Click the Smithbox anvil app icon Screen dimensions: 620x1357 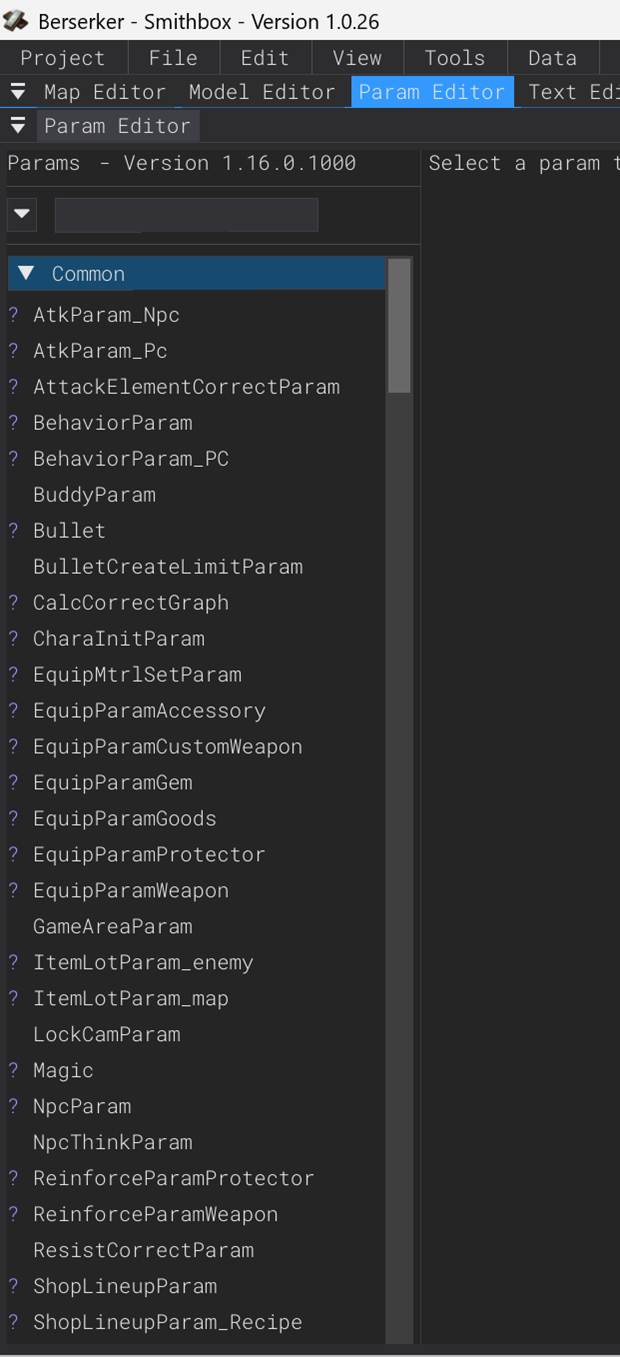[16, 20]
